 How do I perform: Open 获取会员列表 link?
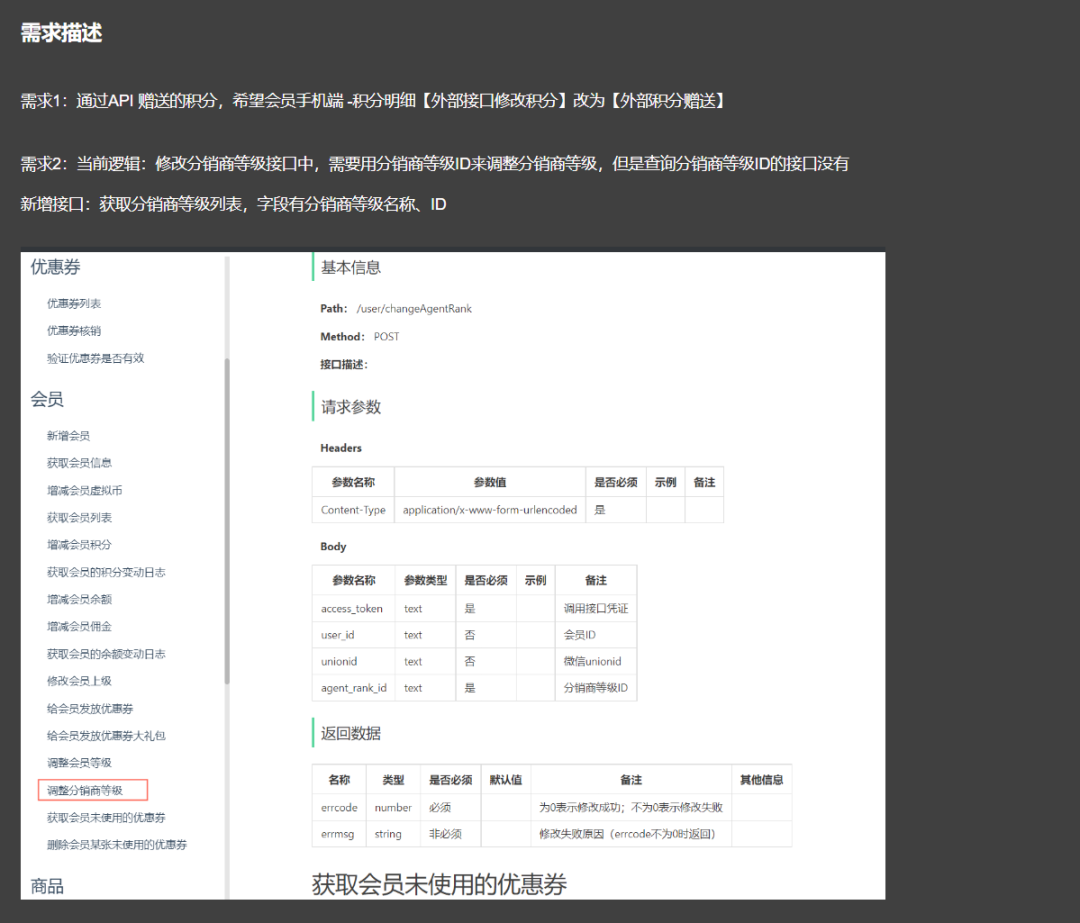click(79, 517)
